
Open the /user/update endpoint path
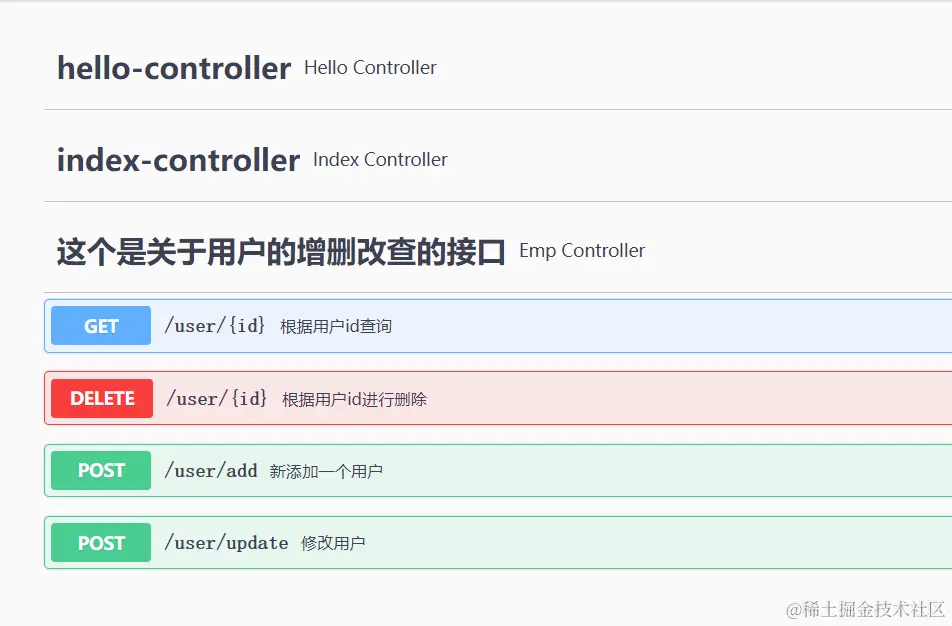(226, 543)
